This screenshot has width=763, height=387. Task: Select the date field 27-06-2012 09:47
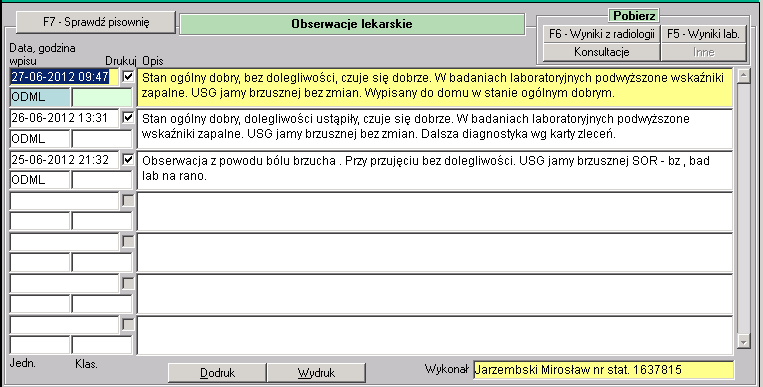click(x=64, y=77)
